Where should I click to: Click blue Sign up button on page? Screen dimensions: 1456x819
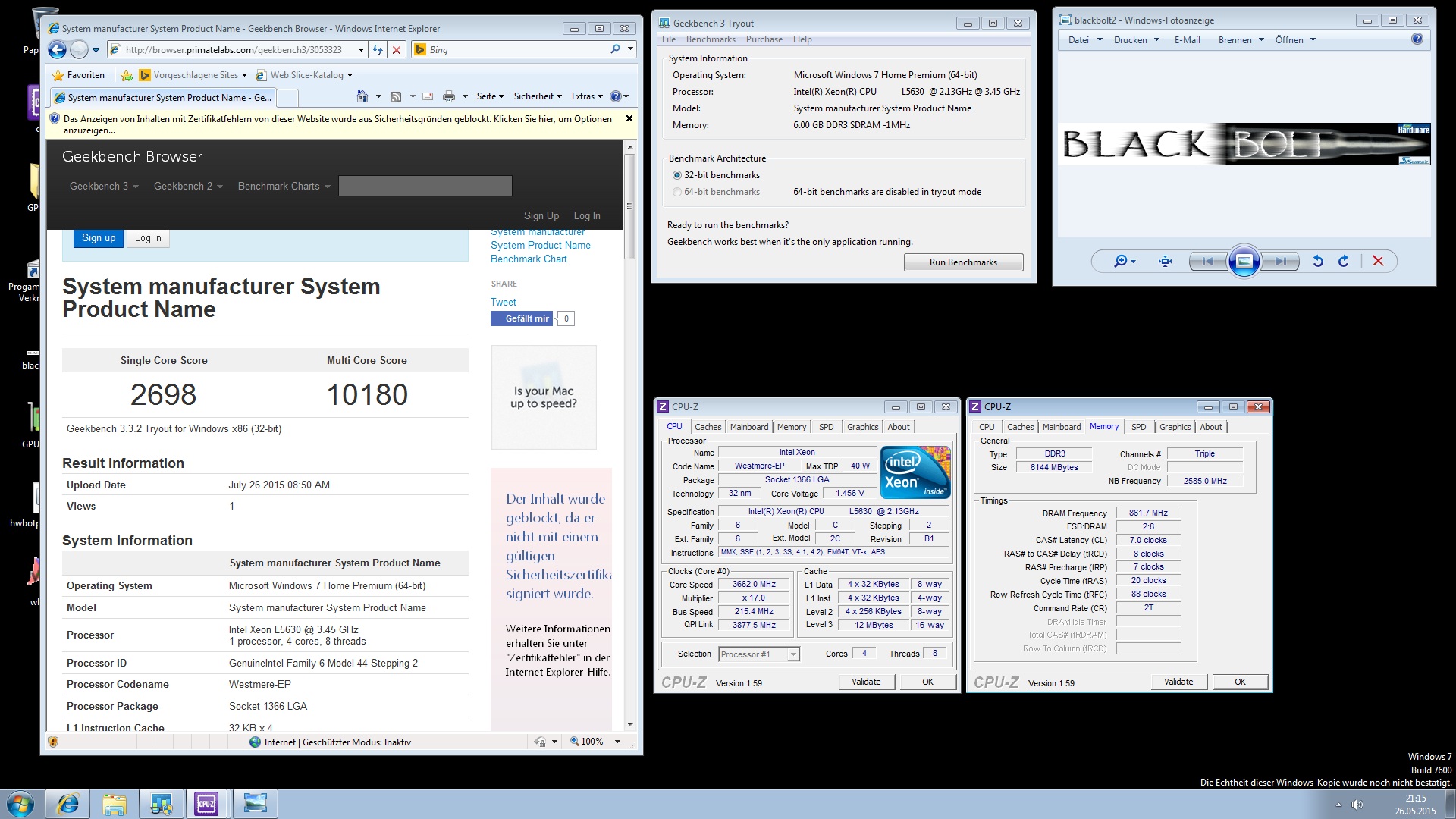click(99, 238)
